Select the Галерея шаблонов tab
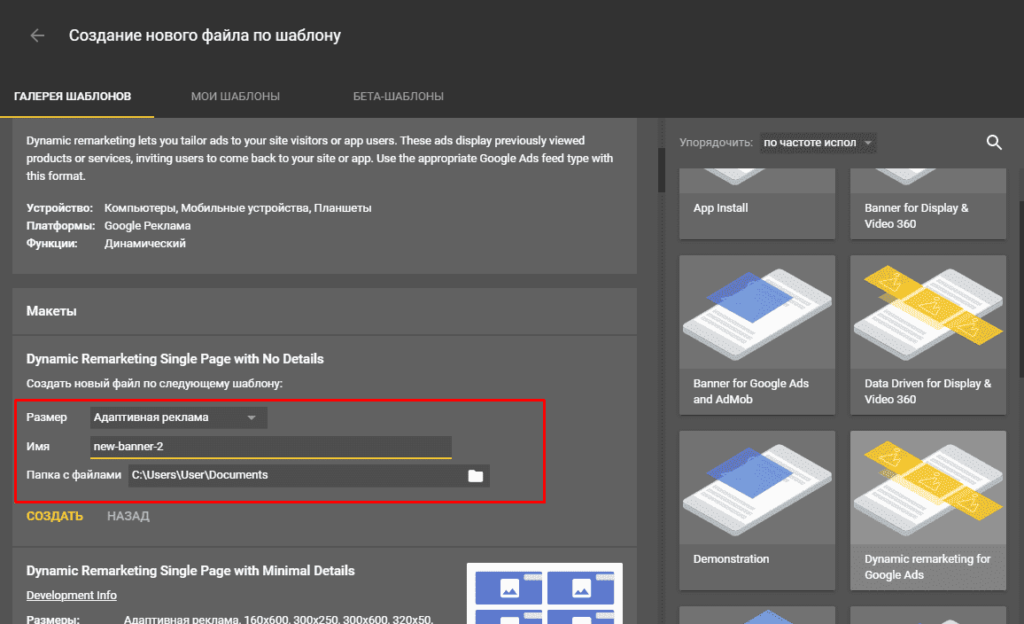Screen dimensions: 1024x624 click(x=72, y=97)
